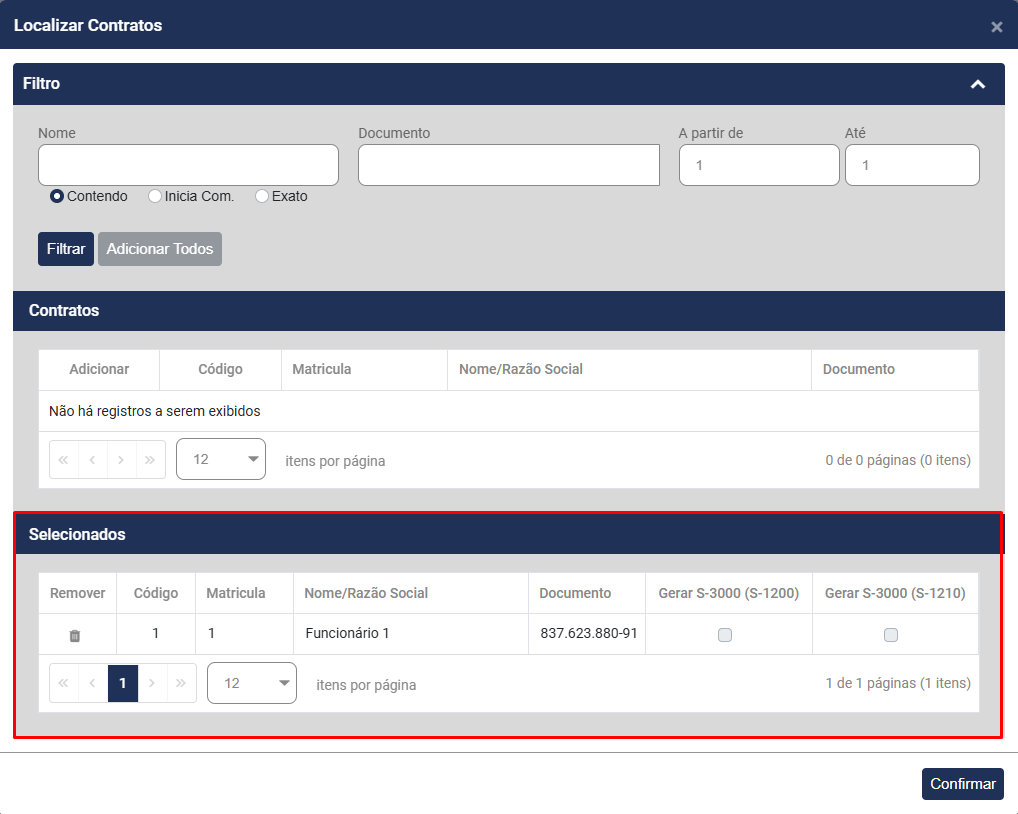Close the Localizar Contratos dialog
1018x814 pixels.
click(x=997, y=27)
